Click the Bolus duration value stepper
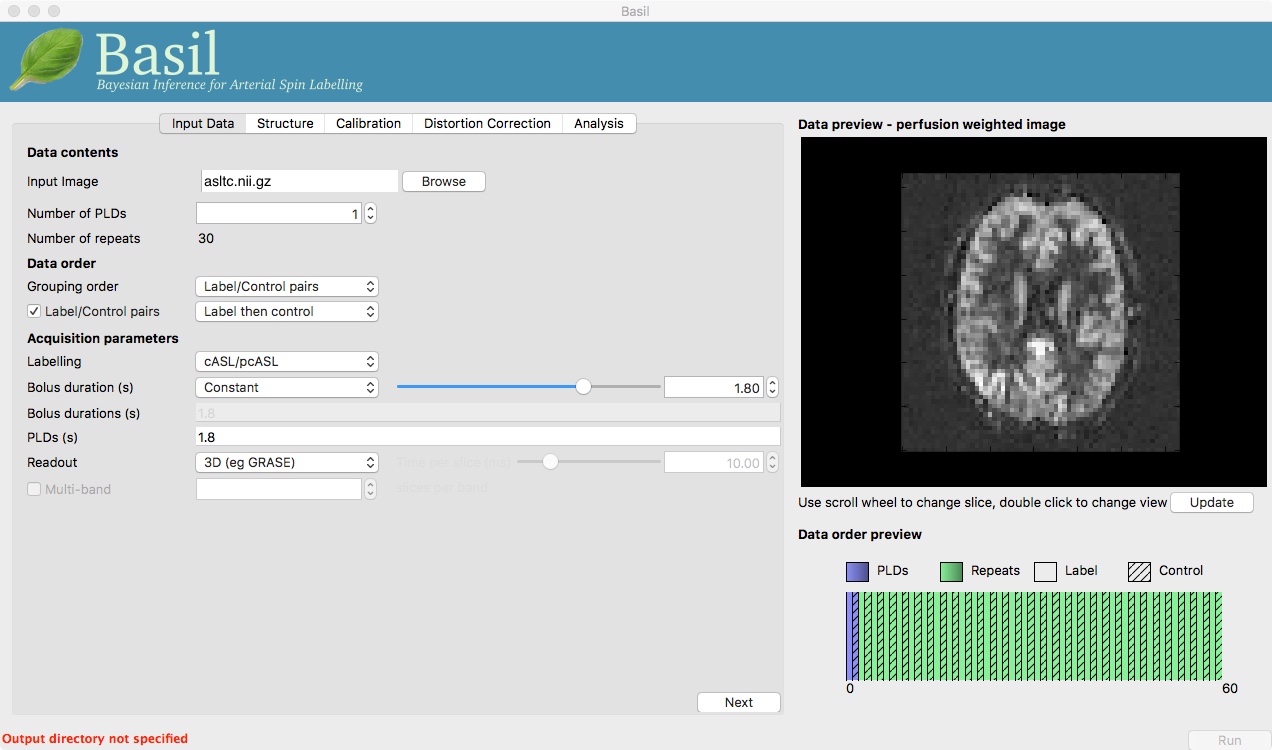Image resolution: width=1272 pixels, height=750 pixels. click(772, 387)
